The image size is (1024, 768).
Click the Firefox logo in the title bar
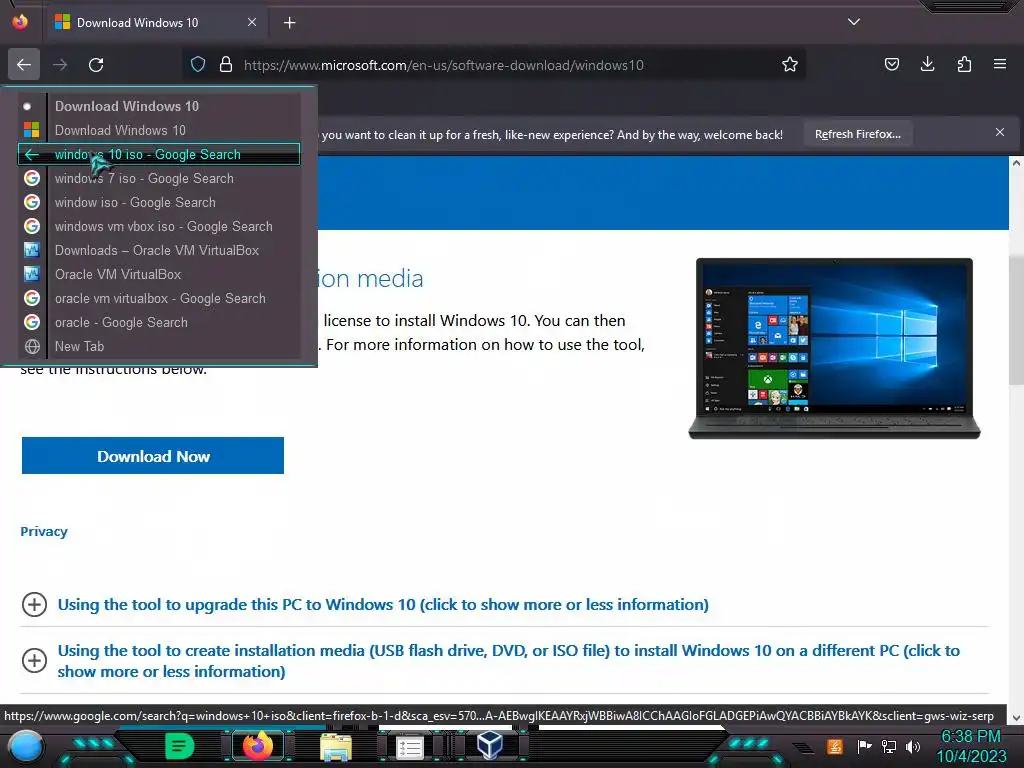point(20,22)
